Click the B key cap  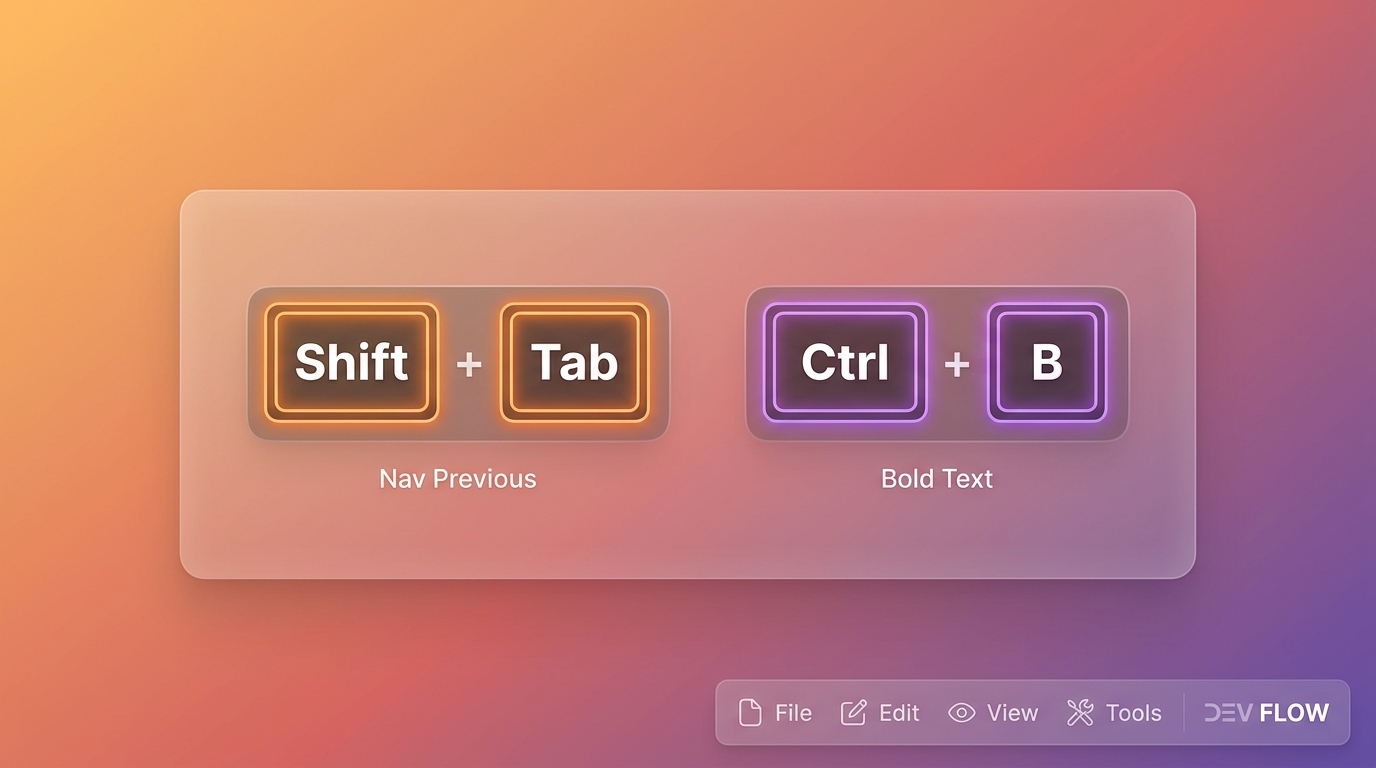(1047, 363)
